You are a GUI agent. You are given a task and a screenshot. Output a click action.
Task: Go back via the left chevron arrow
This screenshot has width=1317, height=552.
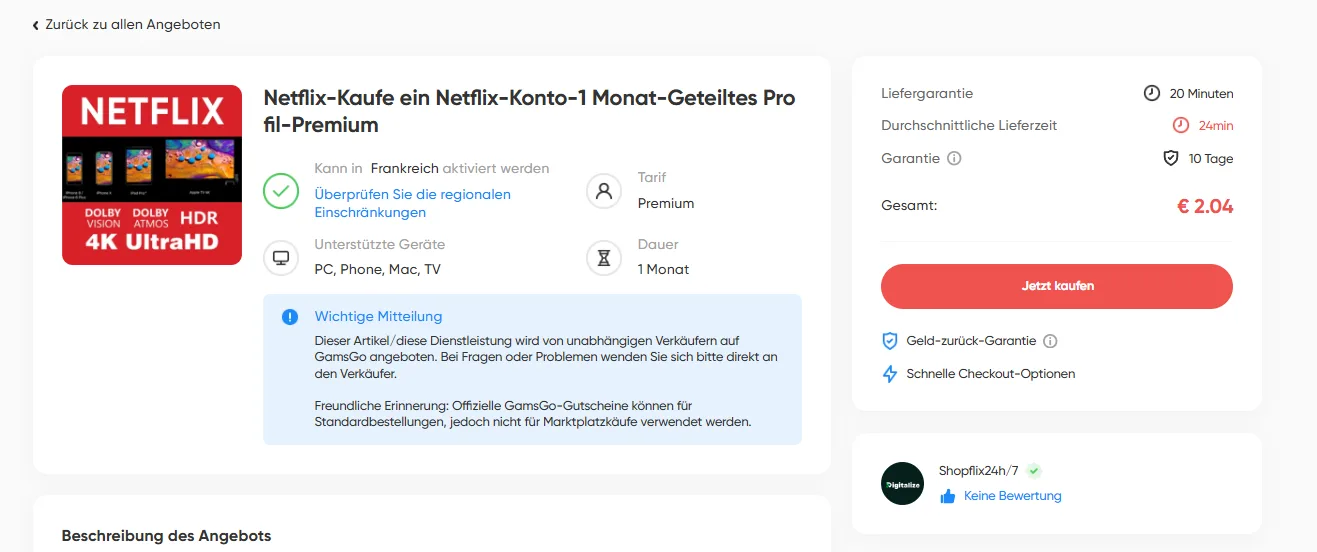pos(36,25)
